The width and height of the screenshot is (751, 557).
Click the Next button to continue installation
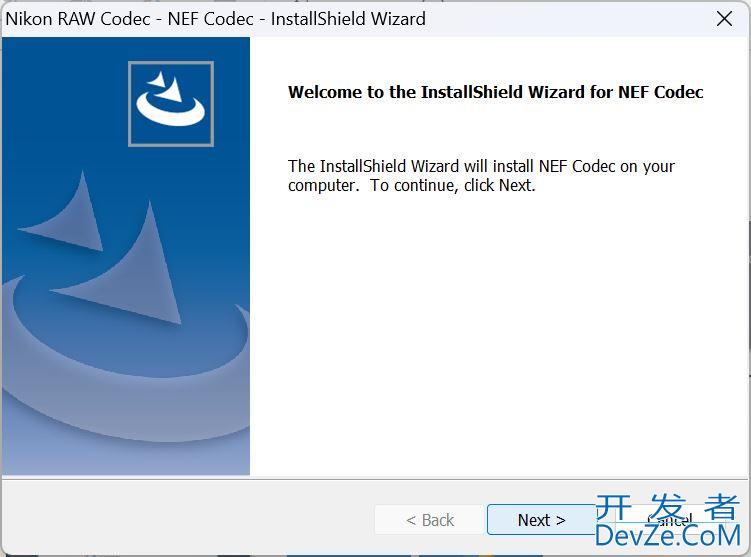coord(541,520)
